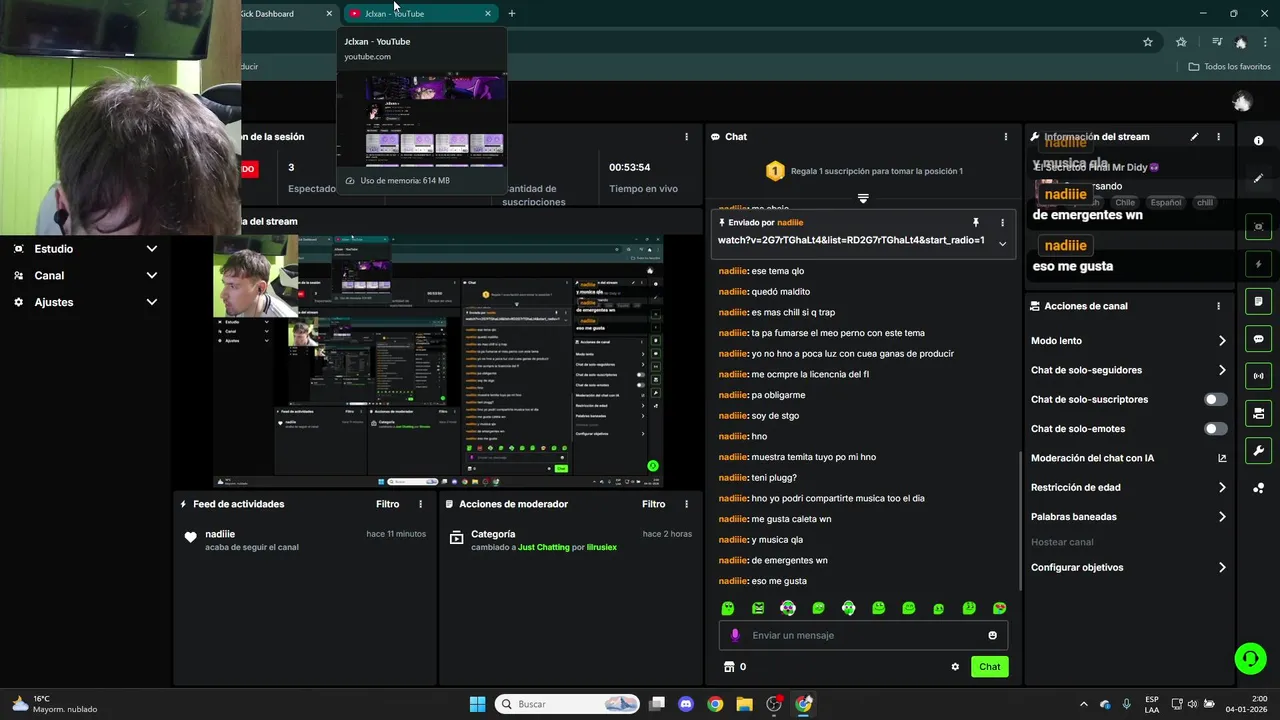Viewport: 1280px width, 720px height.
Task: Expand Configurar objetivos settings
Action: (x=1222, y=567)
